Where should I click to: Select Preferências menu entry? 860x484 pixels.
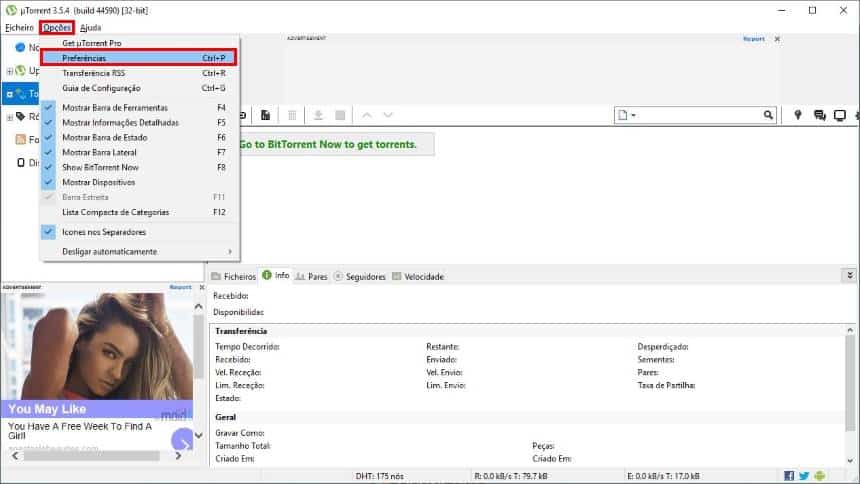[x=139, y=58]
